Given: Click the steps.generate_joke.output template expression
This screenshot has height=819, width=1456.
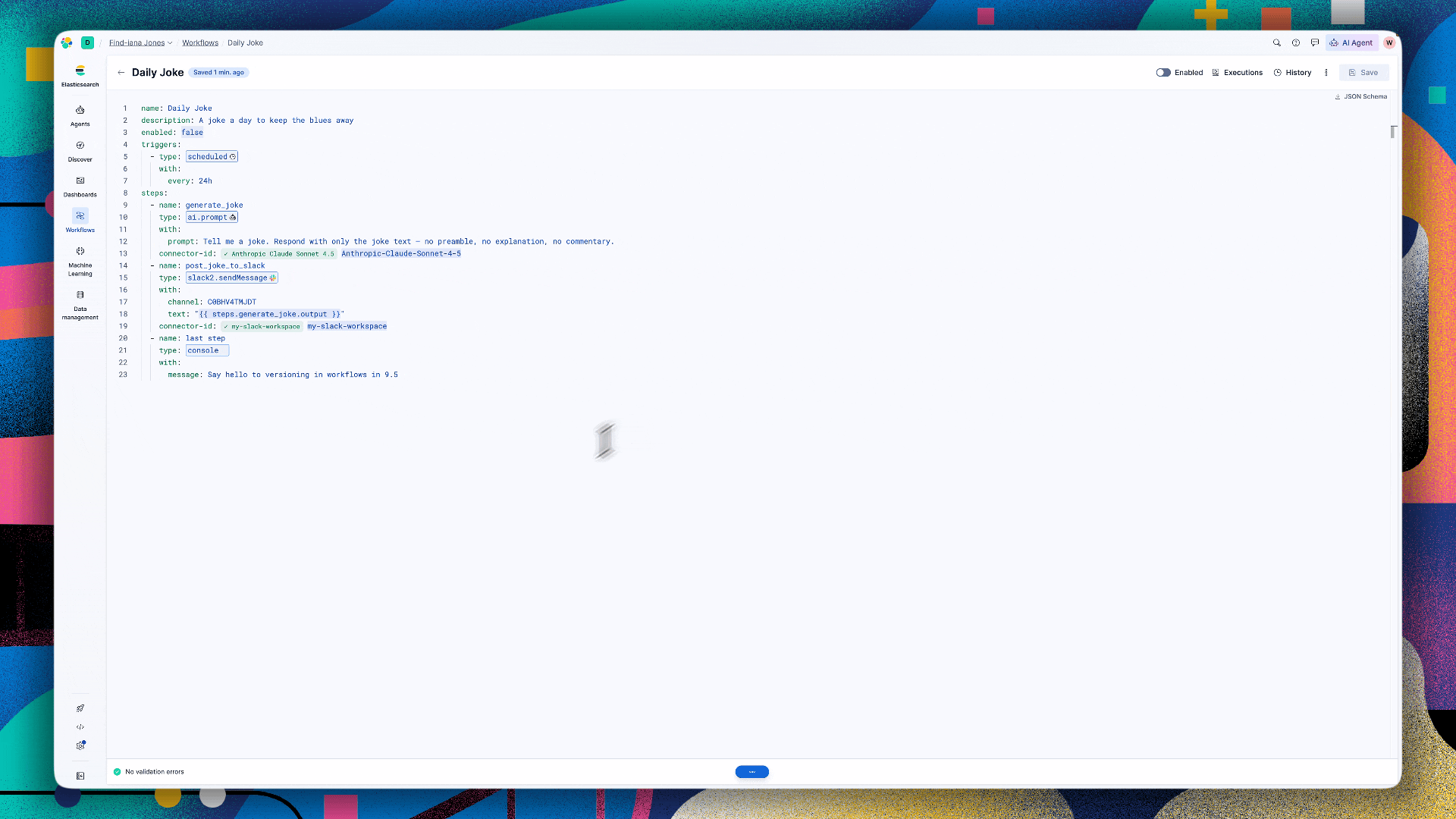Looking at the screenshot, I should click(x=269, y=314).
